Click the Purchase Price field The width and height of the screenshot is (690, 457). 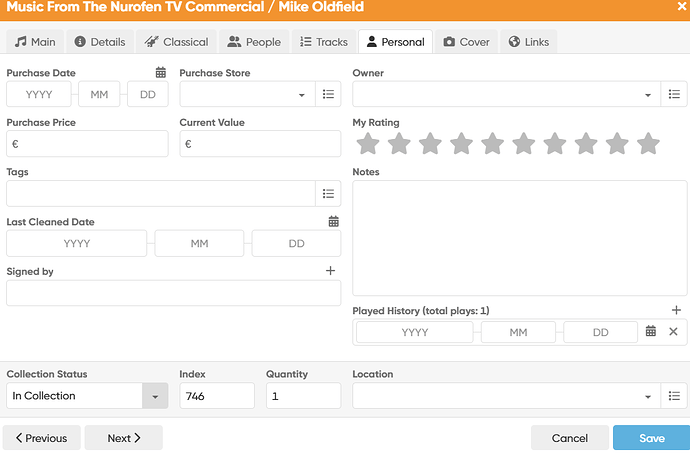point(88,144)
